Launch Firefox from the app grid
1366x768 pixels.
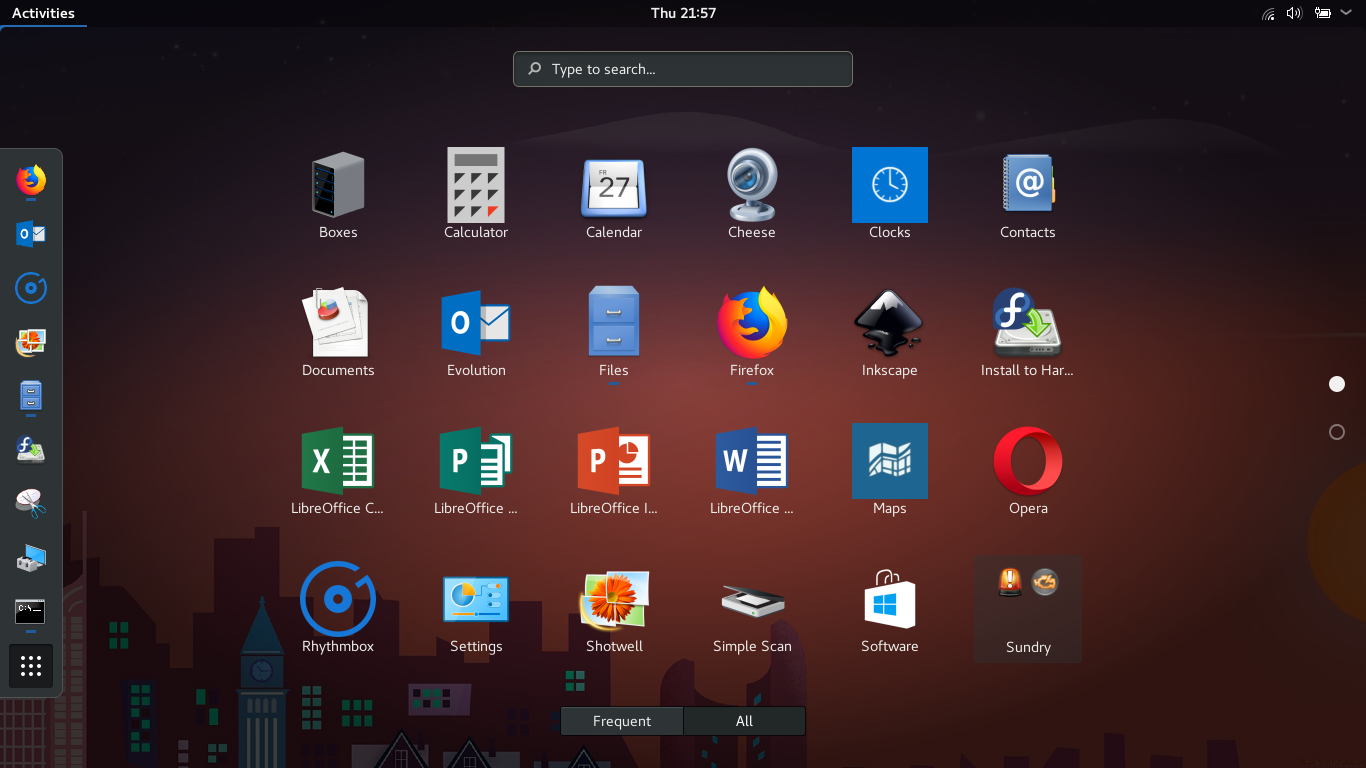point(752,324)
